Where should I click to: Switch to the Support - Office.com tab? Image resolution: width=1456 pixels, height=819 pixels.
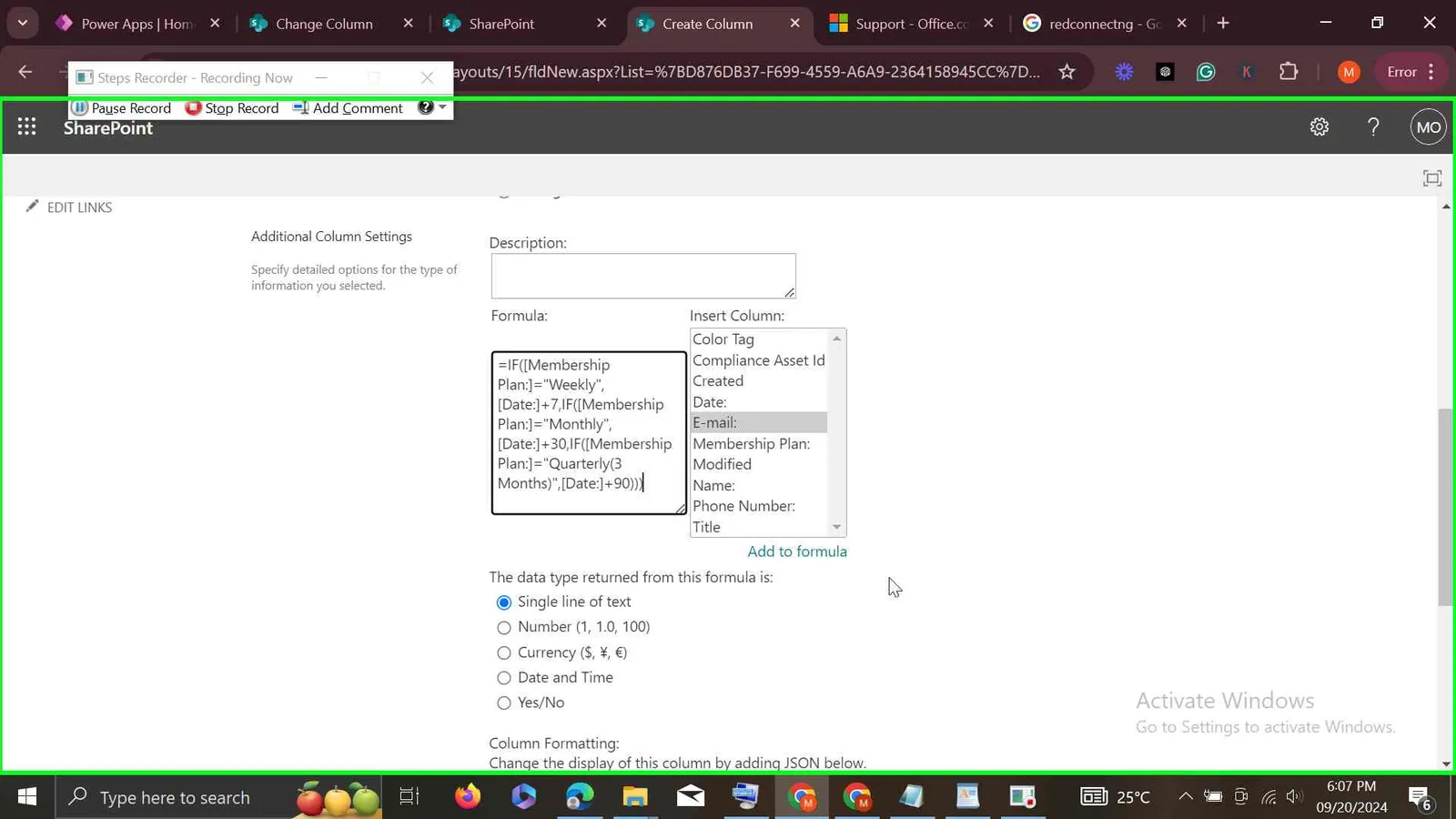[x=912, y=24]
